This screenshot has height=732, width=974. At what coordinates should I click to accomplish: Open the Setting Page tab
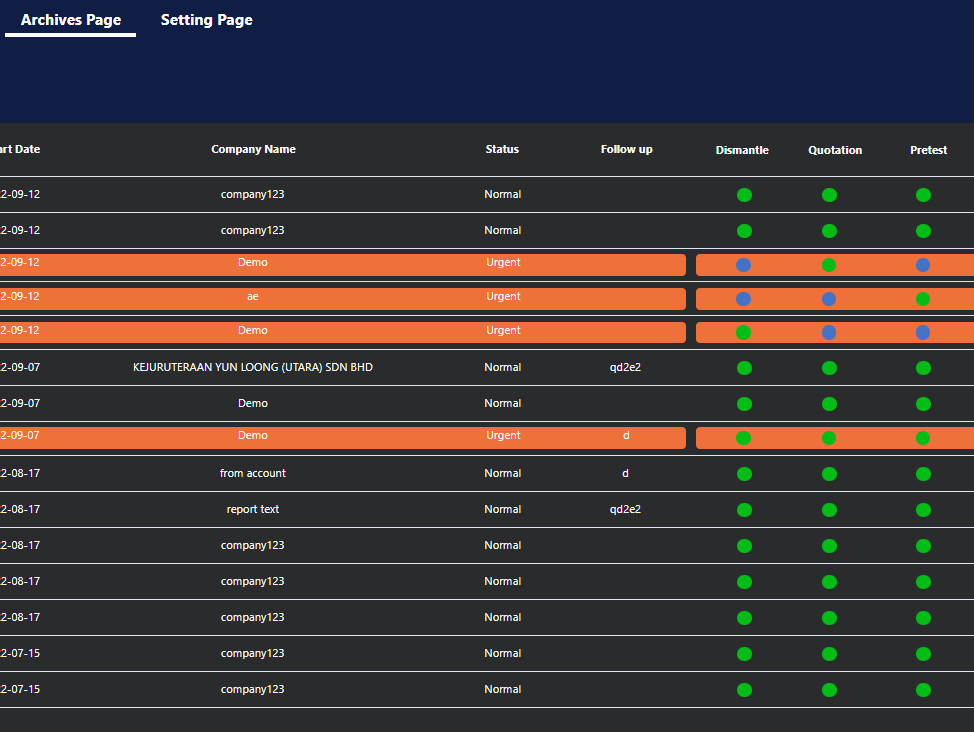206,20
